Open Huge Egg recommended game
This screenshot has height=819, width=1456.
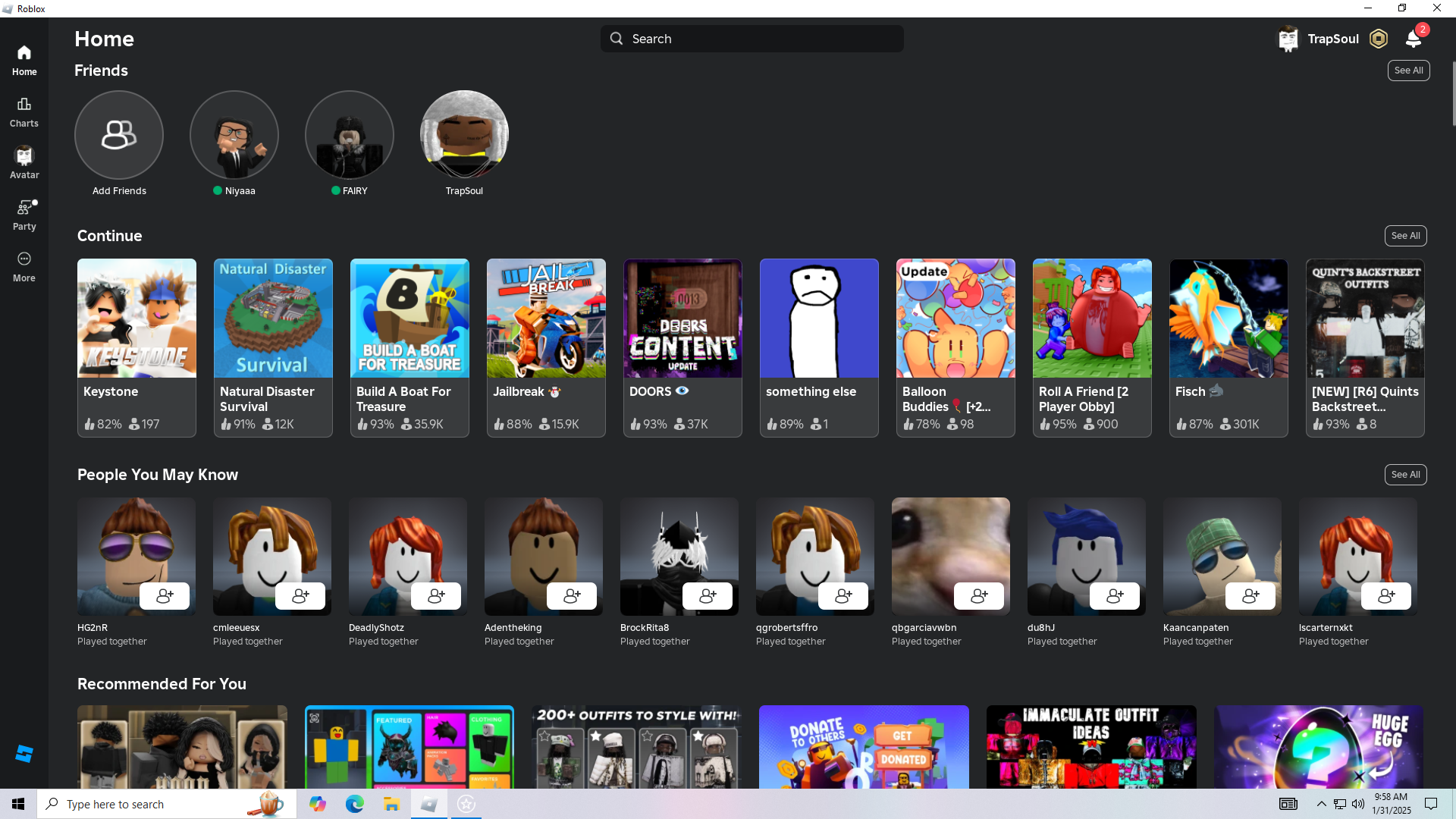pyautogui.click(x=1319, y=747)
